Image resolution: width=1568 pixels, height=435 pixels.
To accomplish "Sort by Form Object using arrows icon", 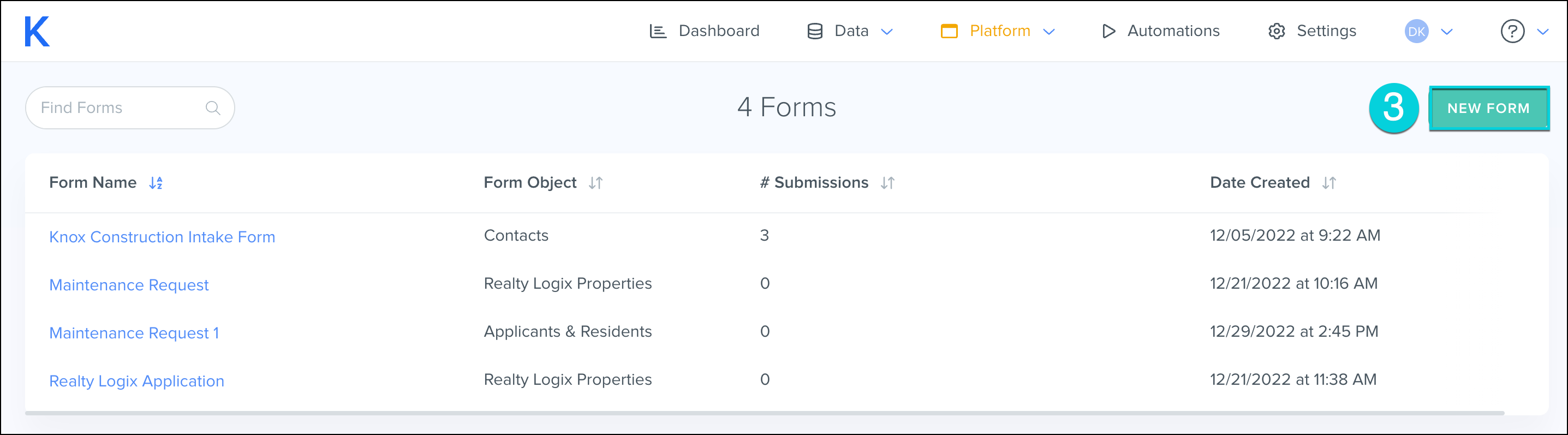I will point(595,182).
